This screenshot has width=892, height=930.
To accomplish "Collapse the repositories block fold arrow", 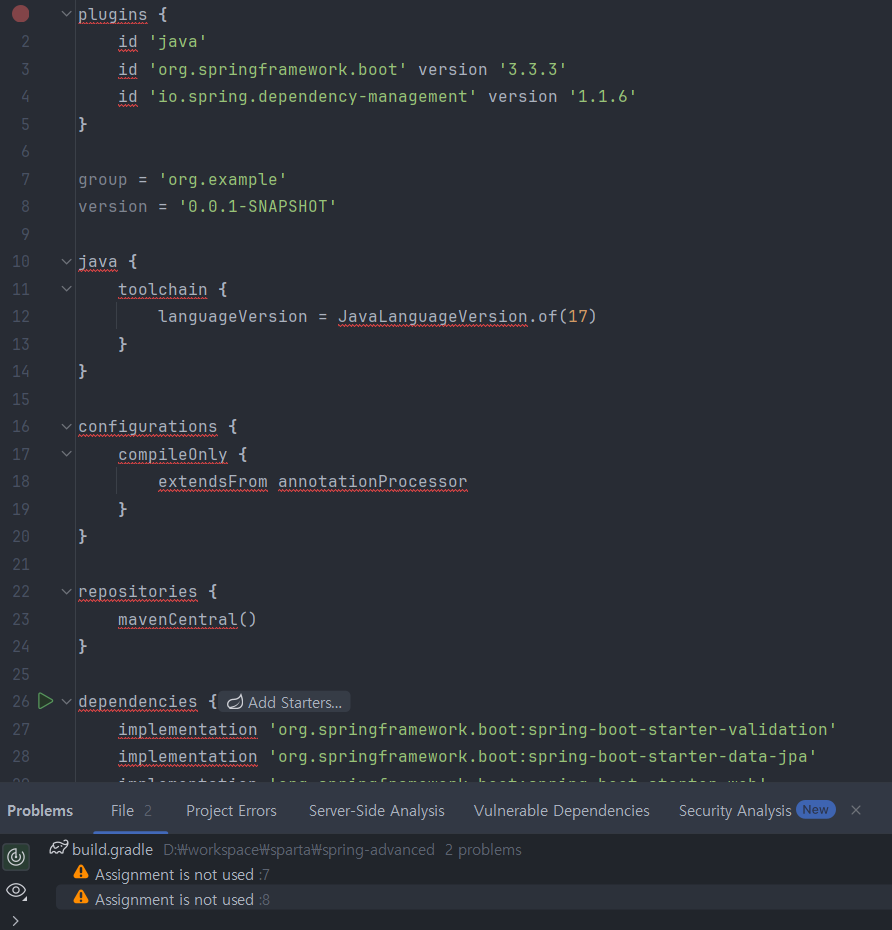I will [66, 591].
